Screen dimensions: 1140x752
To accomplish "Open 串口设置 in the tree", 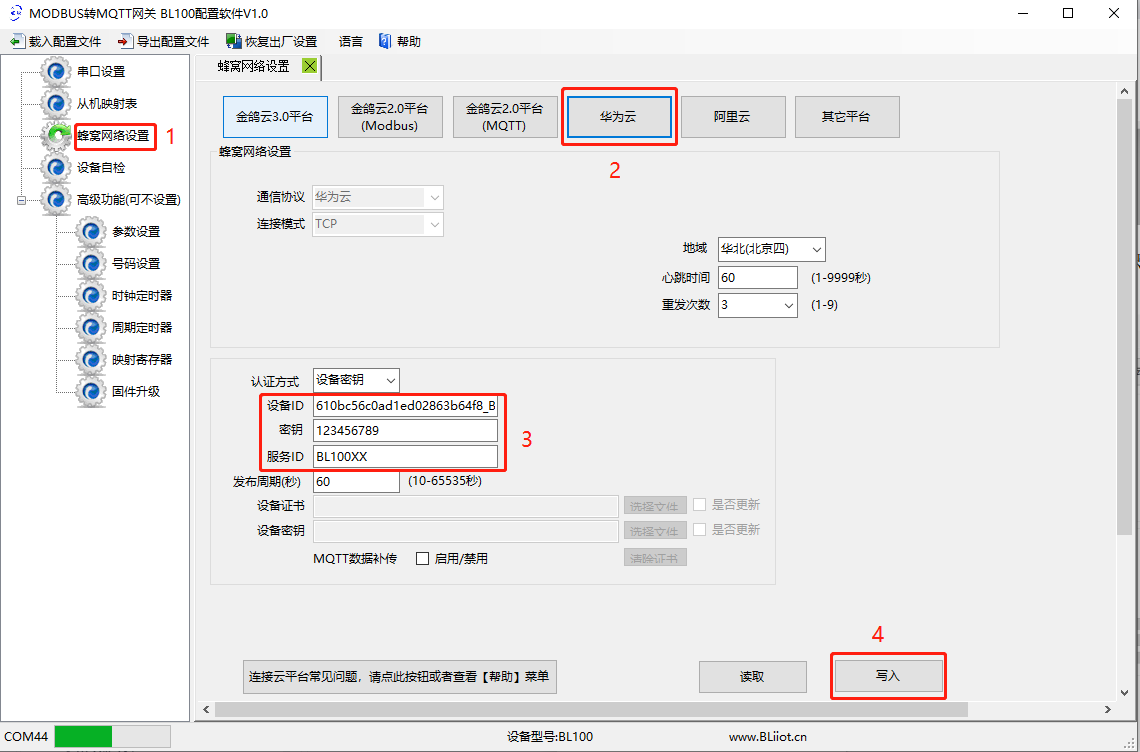I will tap(101, 71).
